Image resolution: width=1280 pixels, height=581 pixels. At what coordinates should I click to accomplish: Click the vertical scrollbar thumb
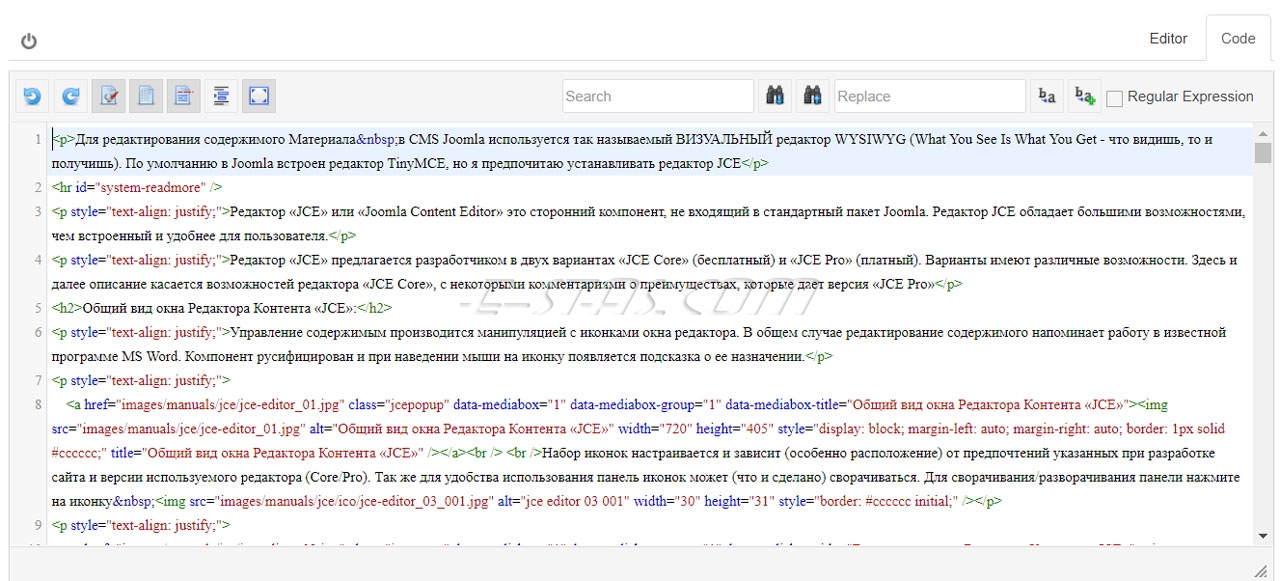(x=1263, y=153)
